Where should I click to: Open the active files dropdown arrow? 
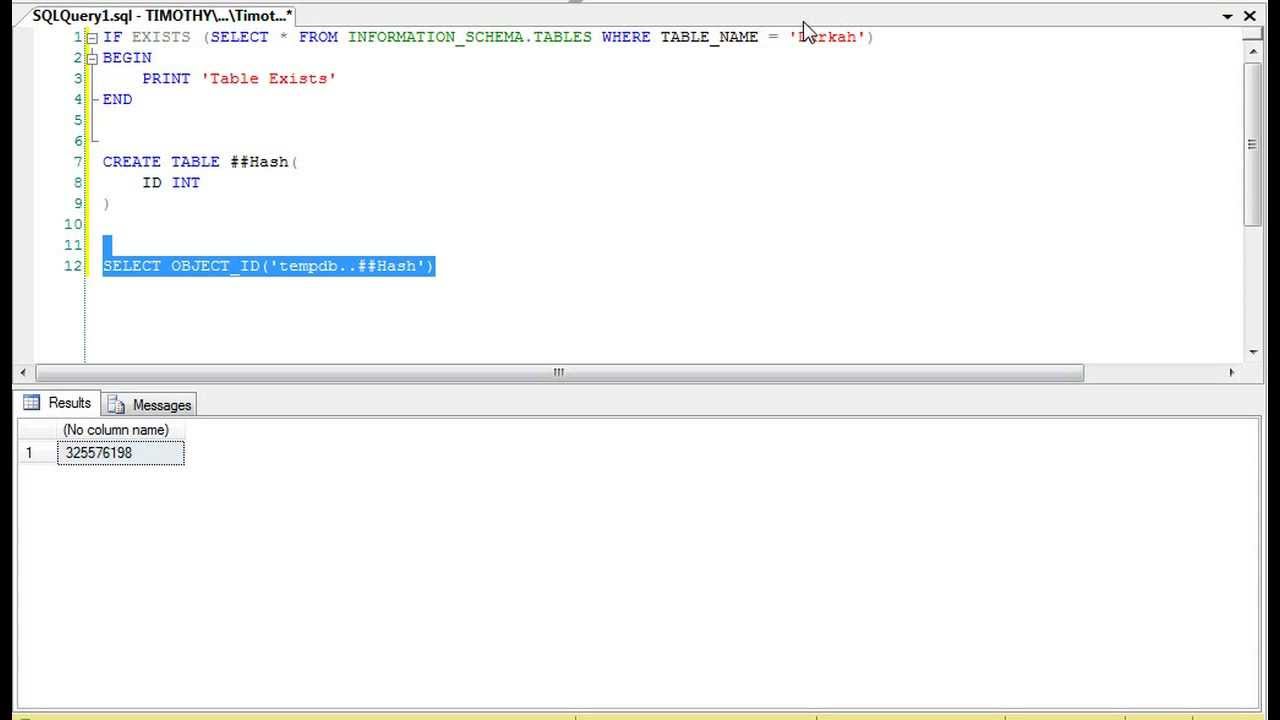pyautogui.click(x=1227, y=16)
